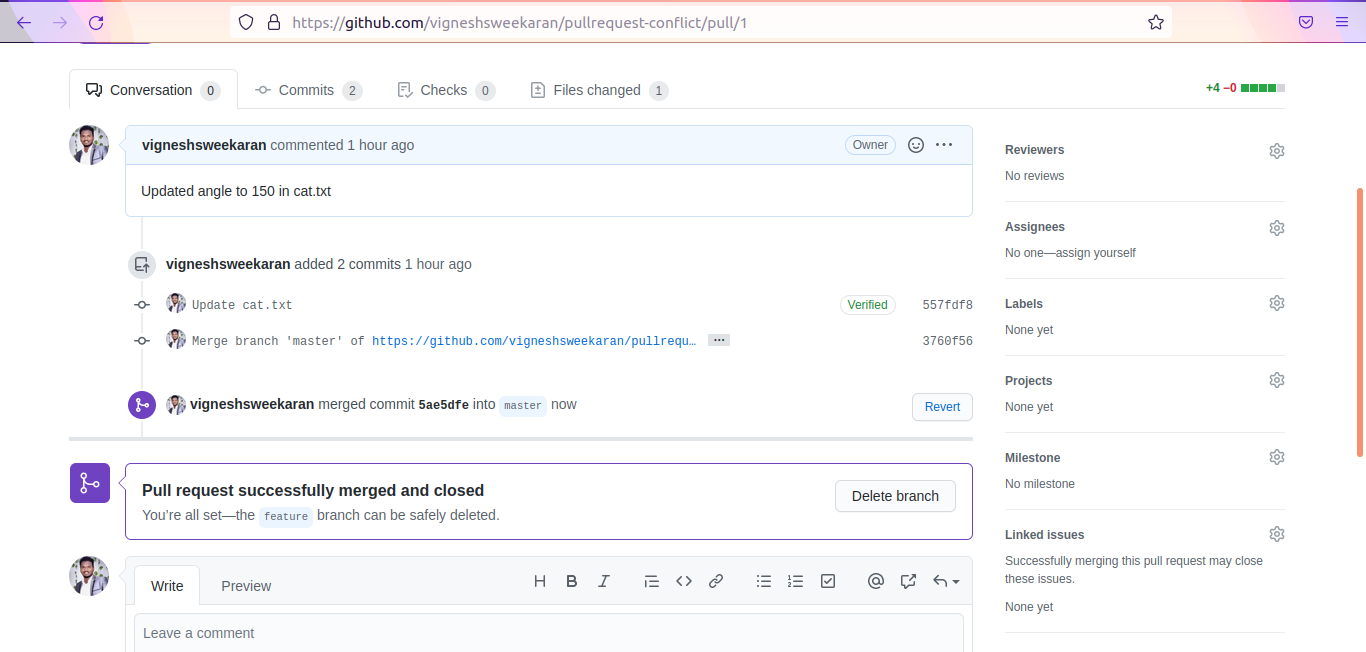Open the Milestone gear settings
Screen dimensions: 1366x652
(1277, 457)
